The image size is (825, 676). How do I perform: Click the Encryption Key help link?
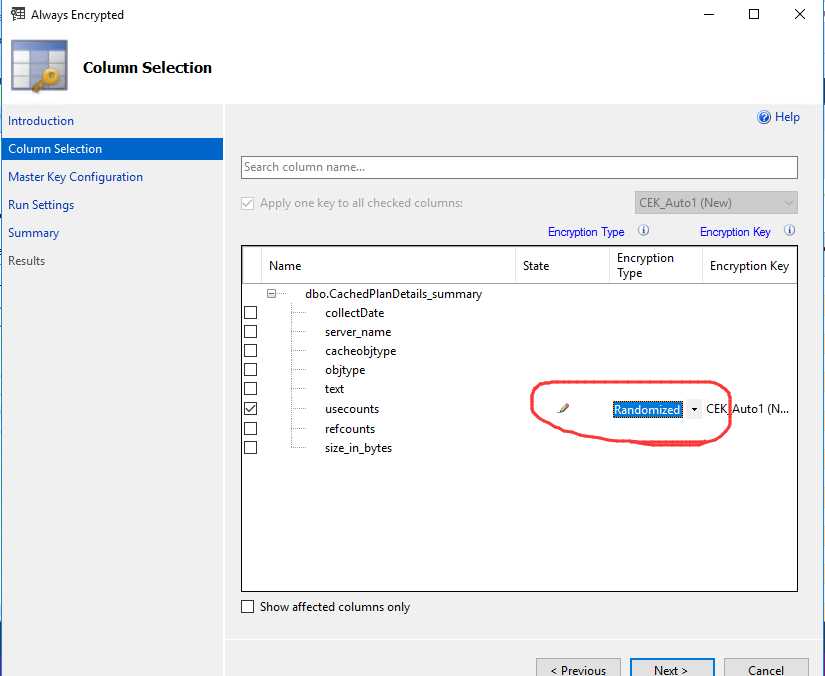tap(735, 232)
